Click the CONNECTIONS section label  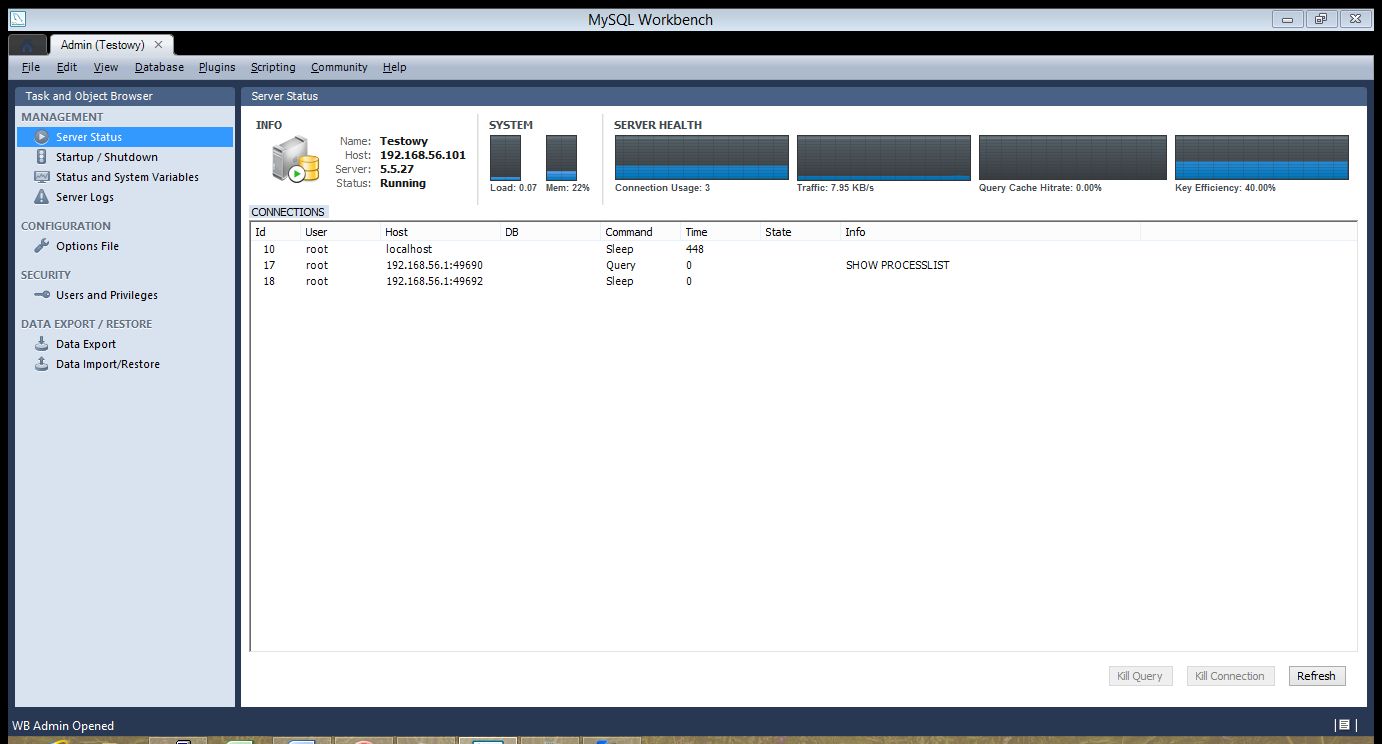tap(288, 212)
